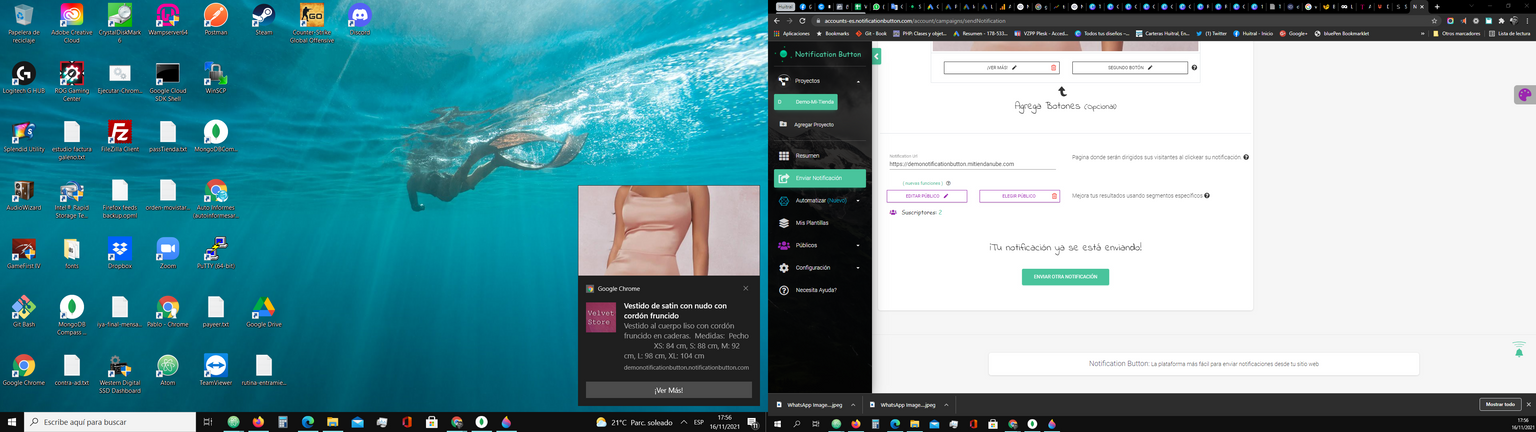Screen dimensions: 1536x432
Task: Click the Mis Plantillas layers icon
Action: click(x=783, y=223)
